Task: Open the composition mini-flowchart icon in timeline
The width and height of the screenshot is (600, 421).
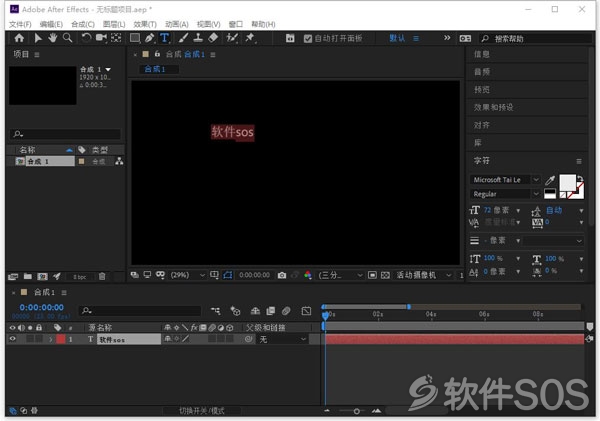Action: point(215,311)
